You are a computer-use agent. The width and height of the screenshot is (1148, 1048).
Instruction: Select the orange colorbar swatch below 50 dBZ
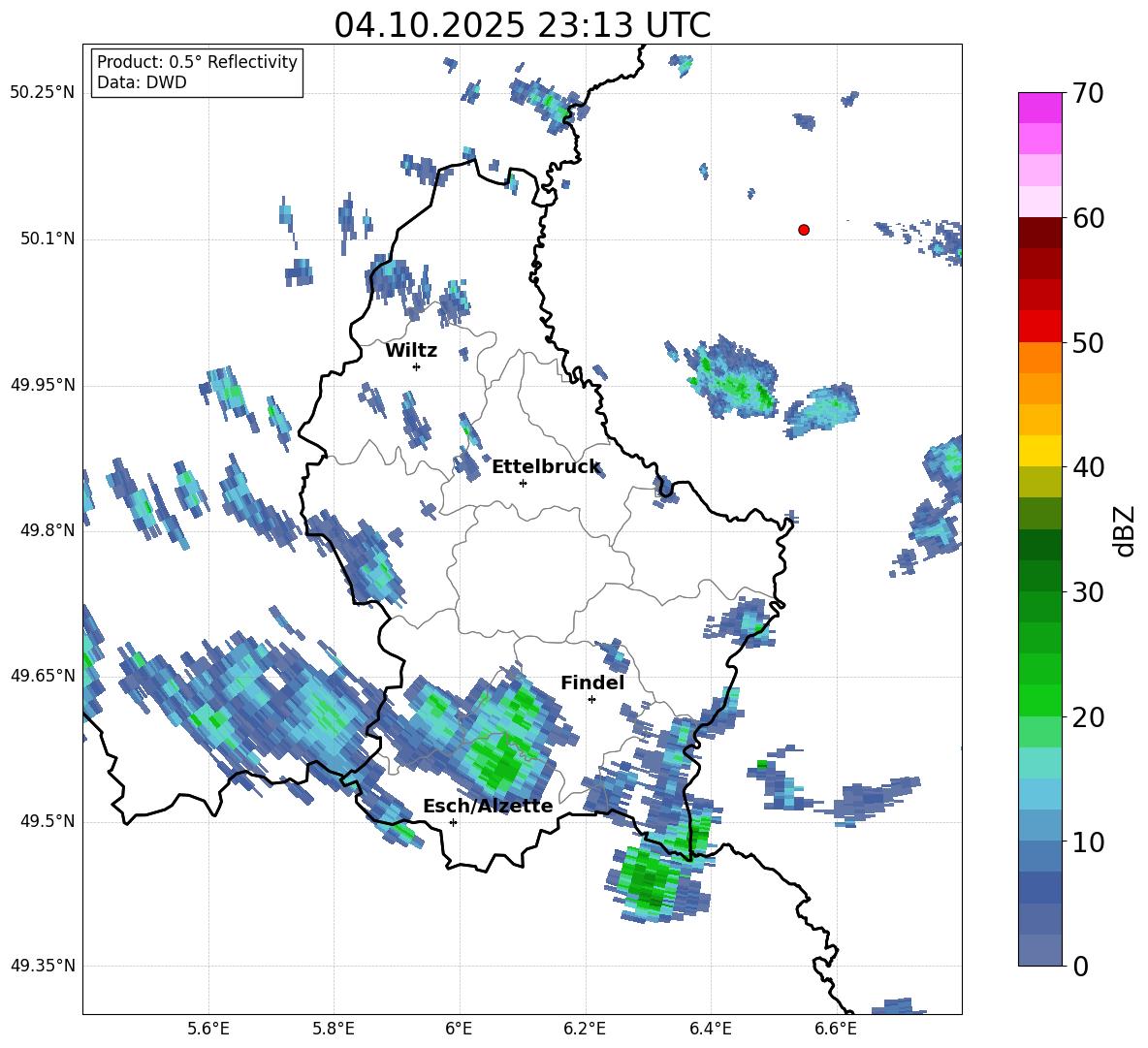[1040, 357]
